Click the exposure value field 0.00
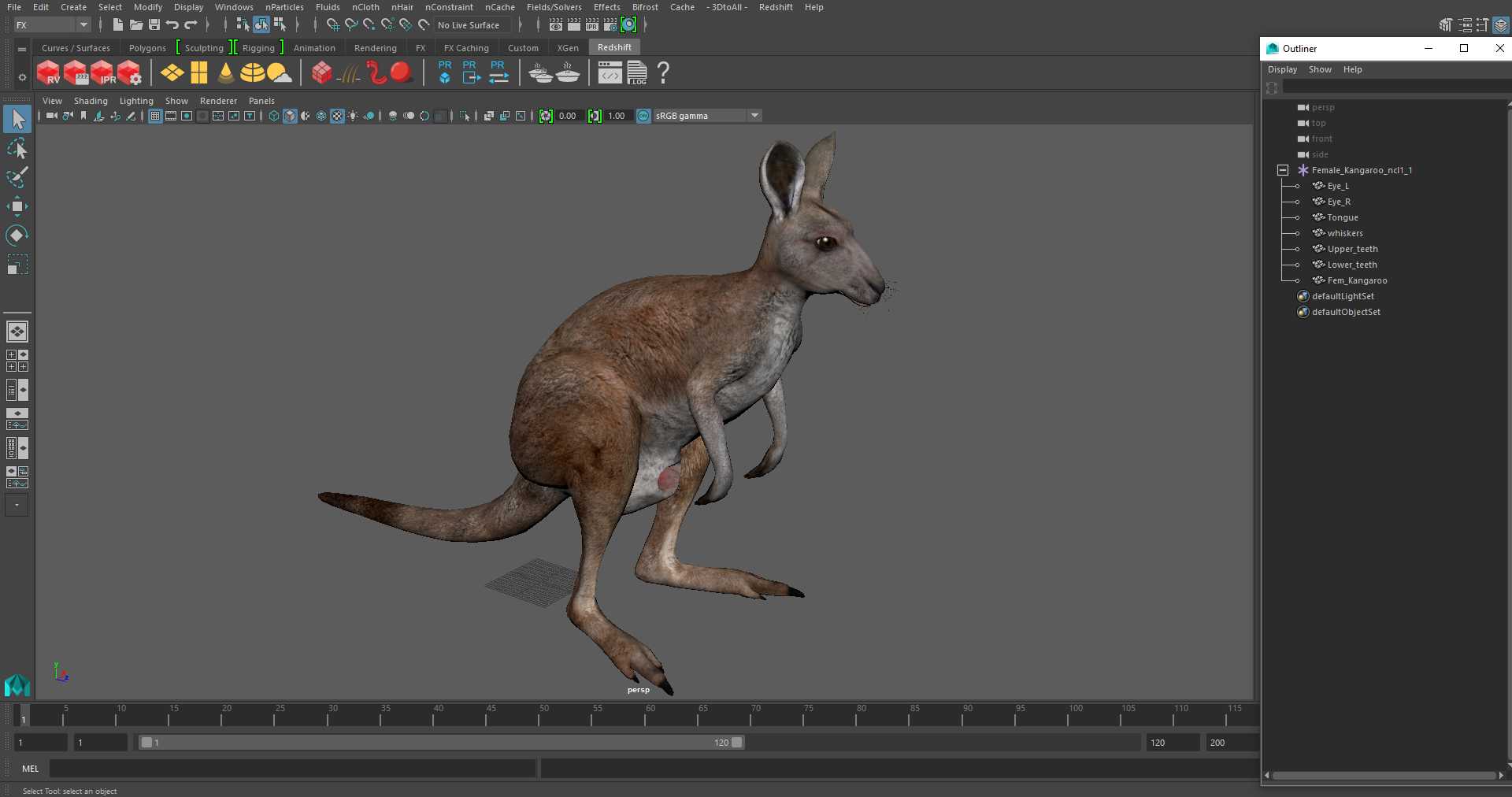The image size is (1512, 797). (x=570, y=116)
